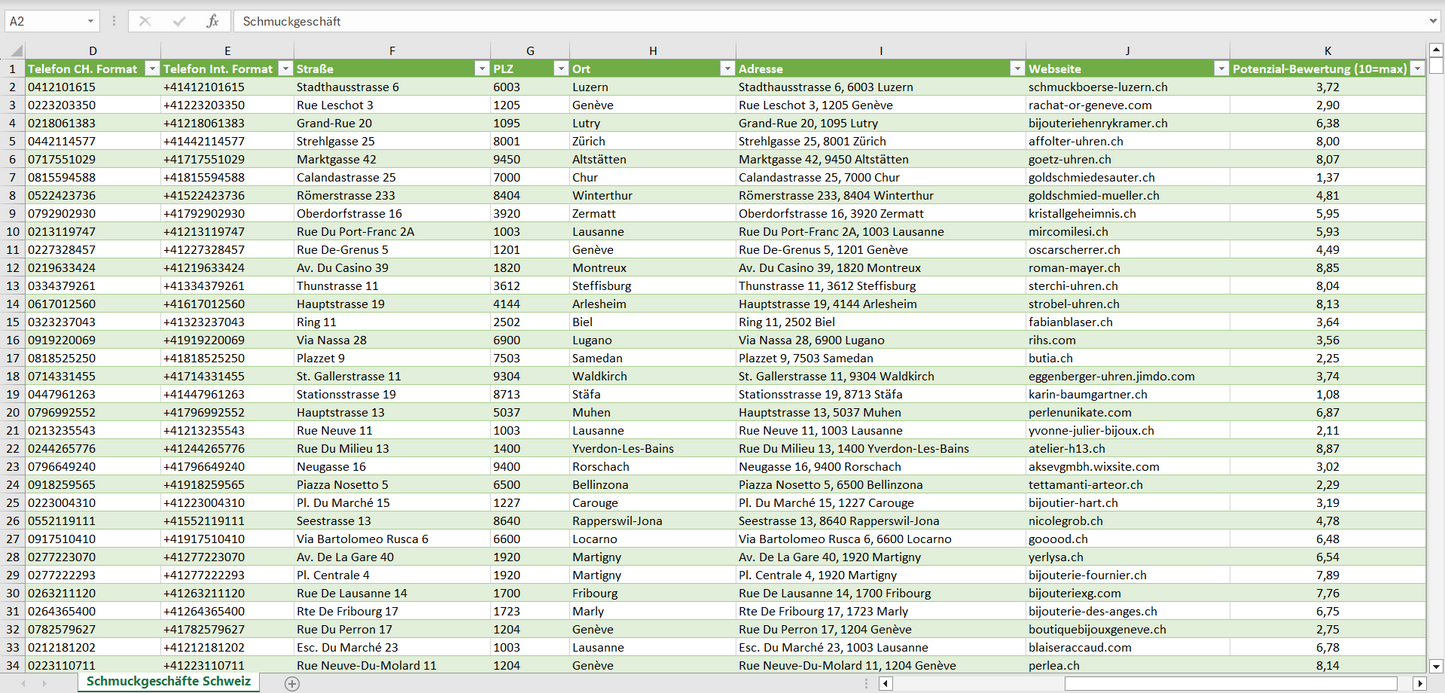Open the Webseite column filter dropdown
Viewport: 1445px width, 693px height.
[x=1220, y=69]
